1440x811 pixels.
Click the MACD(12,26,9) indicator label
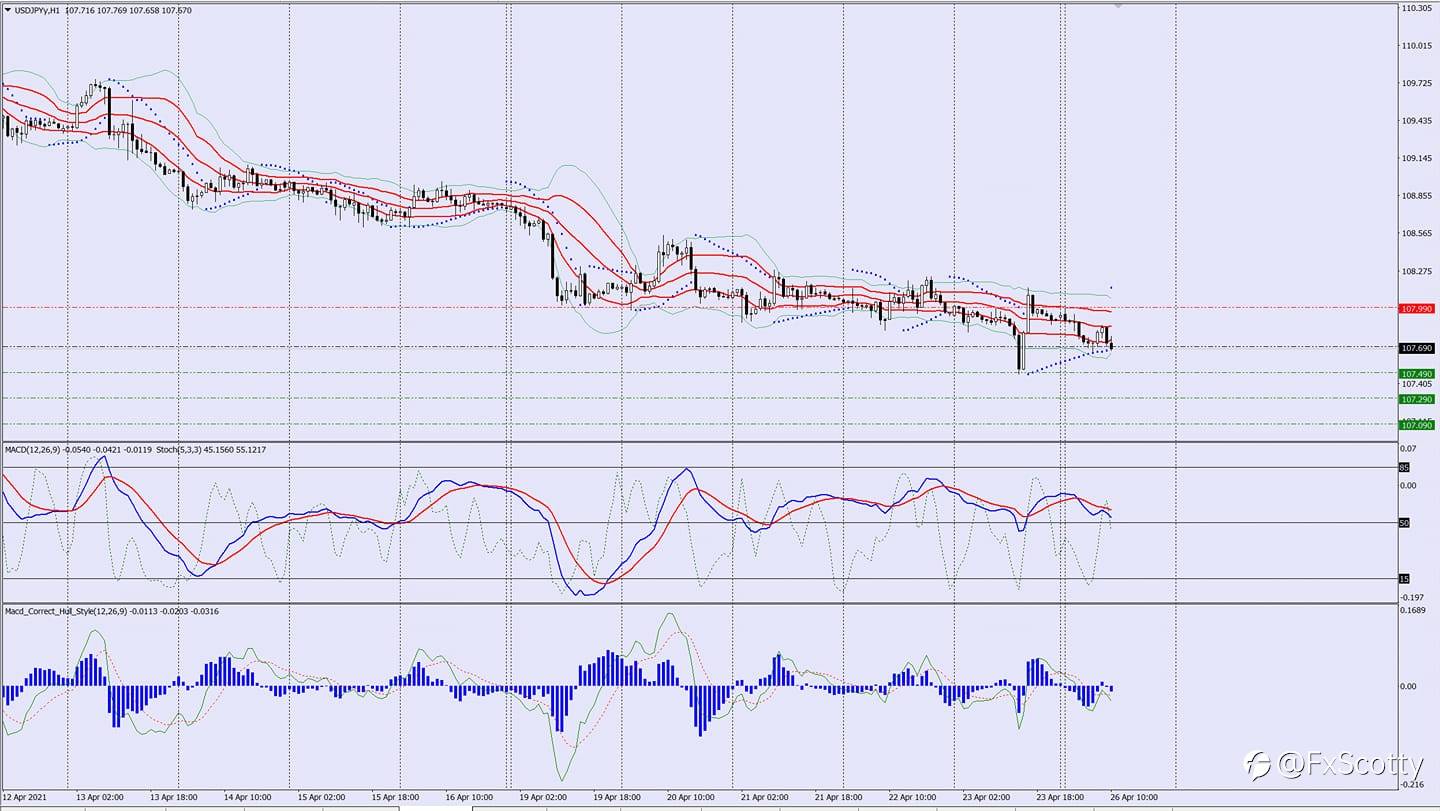(x=32, y=450)
